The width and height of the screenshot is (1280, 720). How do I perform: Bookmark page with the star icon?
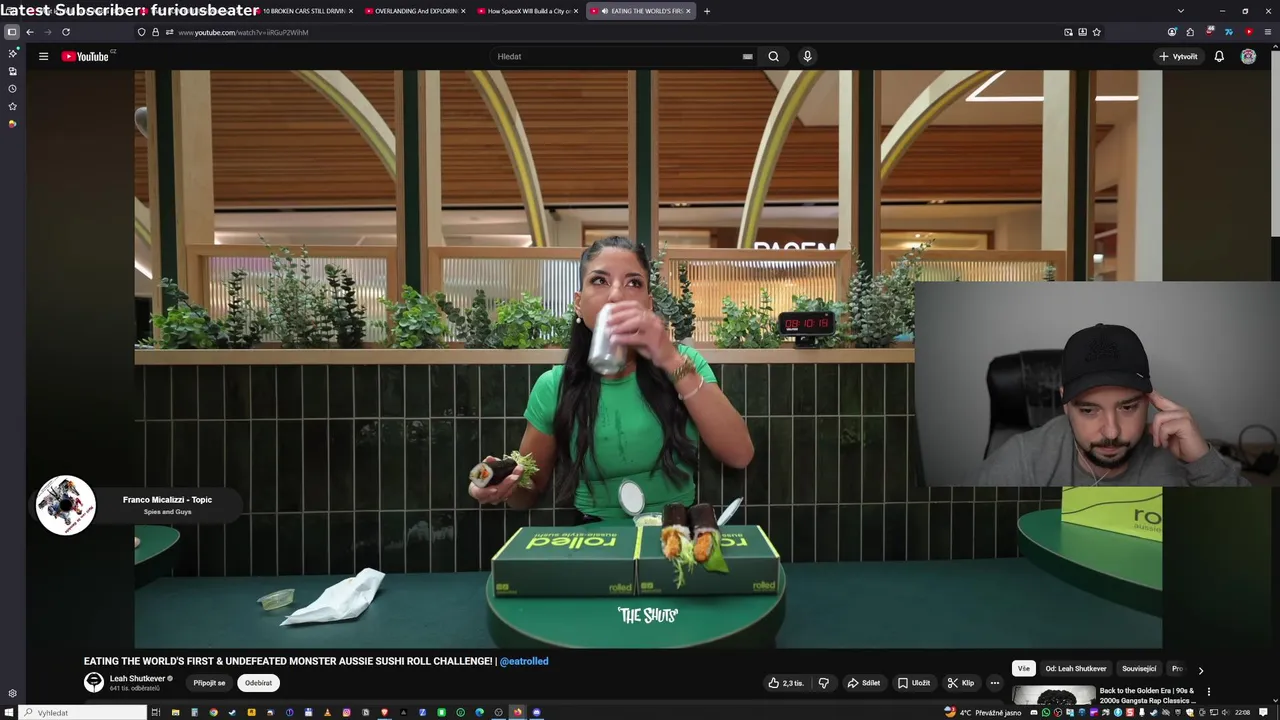[x=1096, y=32]
